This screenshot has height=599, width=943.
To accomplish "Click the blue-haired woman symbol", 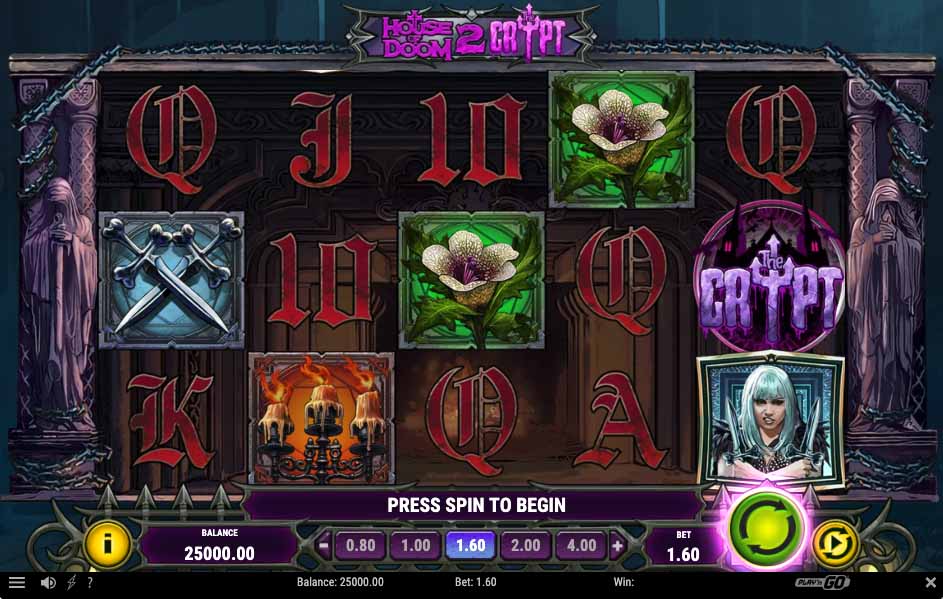I will click(770, 420).
